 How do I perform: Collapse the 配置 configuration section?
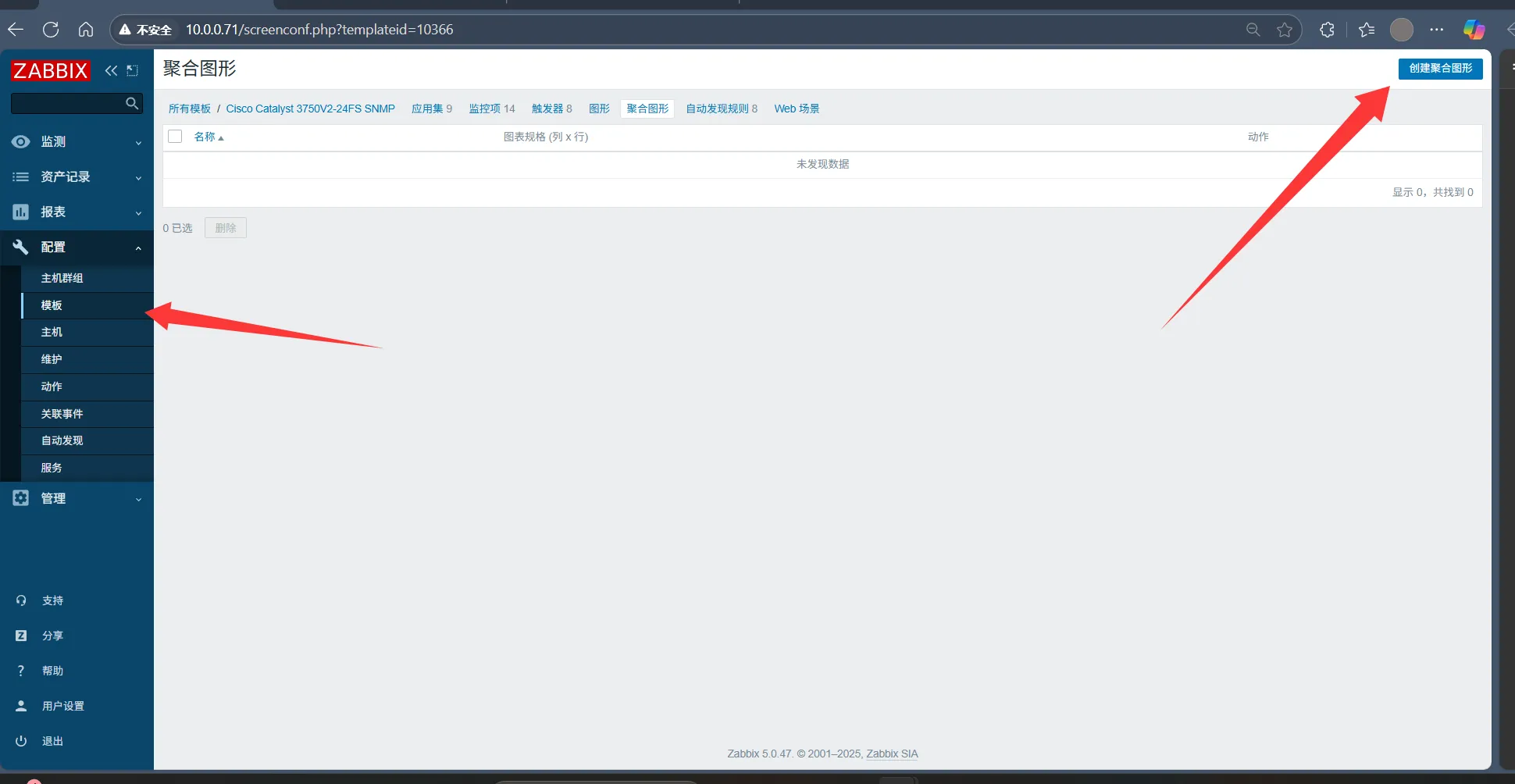click(77, 247)
